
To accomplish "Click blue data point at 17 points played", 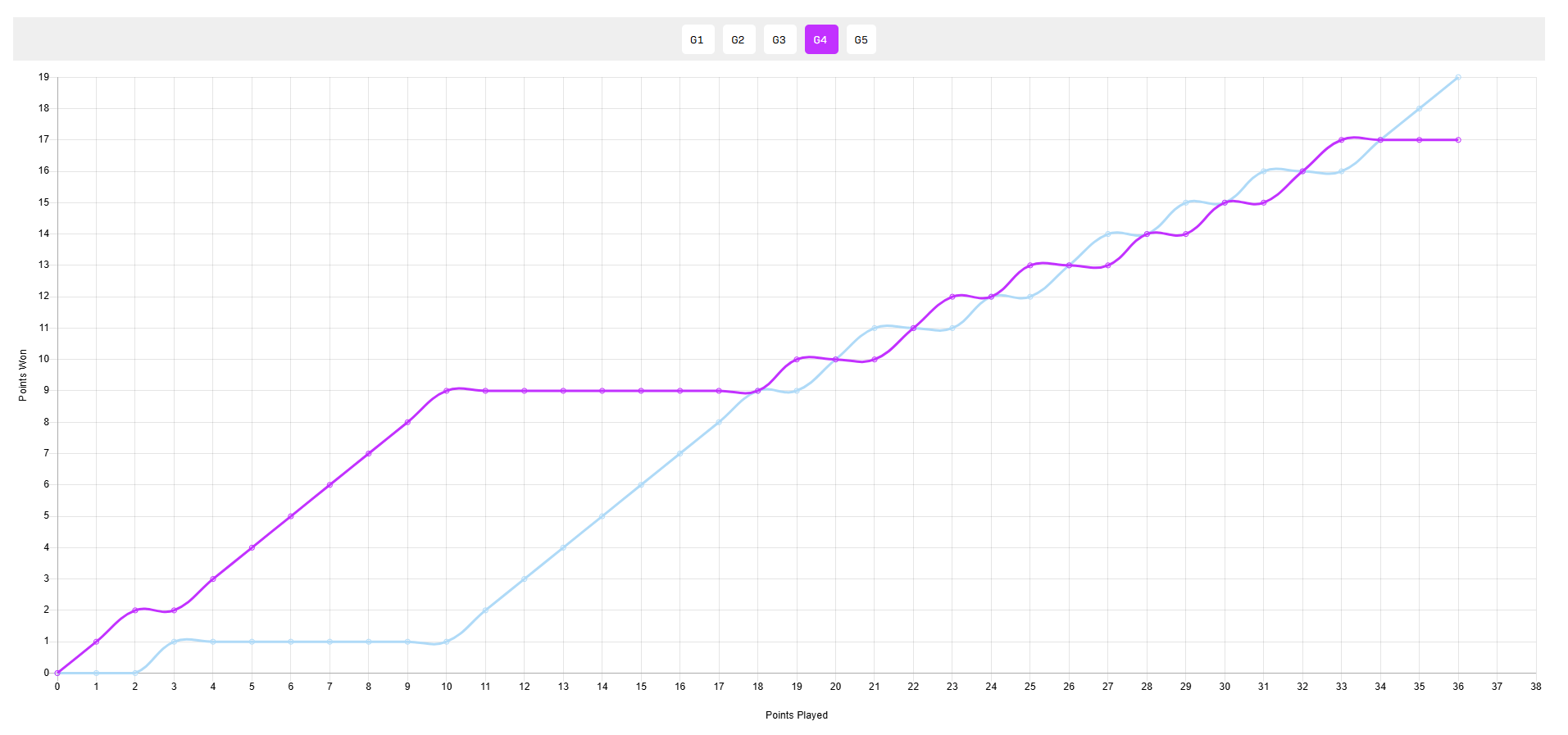I will (719, 422).
